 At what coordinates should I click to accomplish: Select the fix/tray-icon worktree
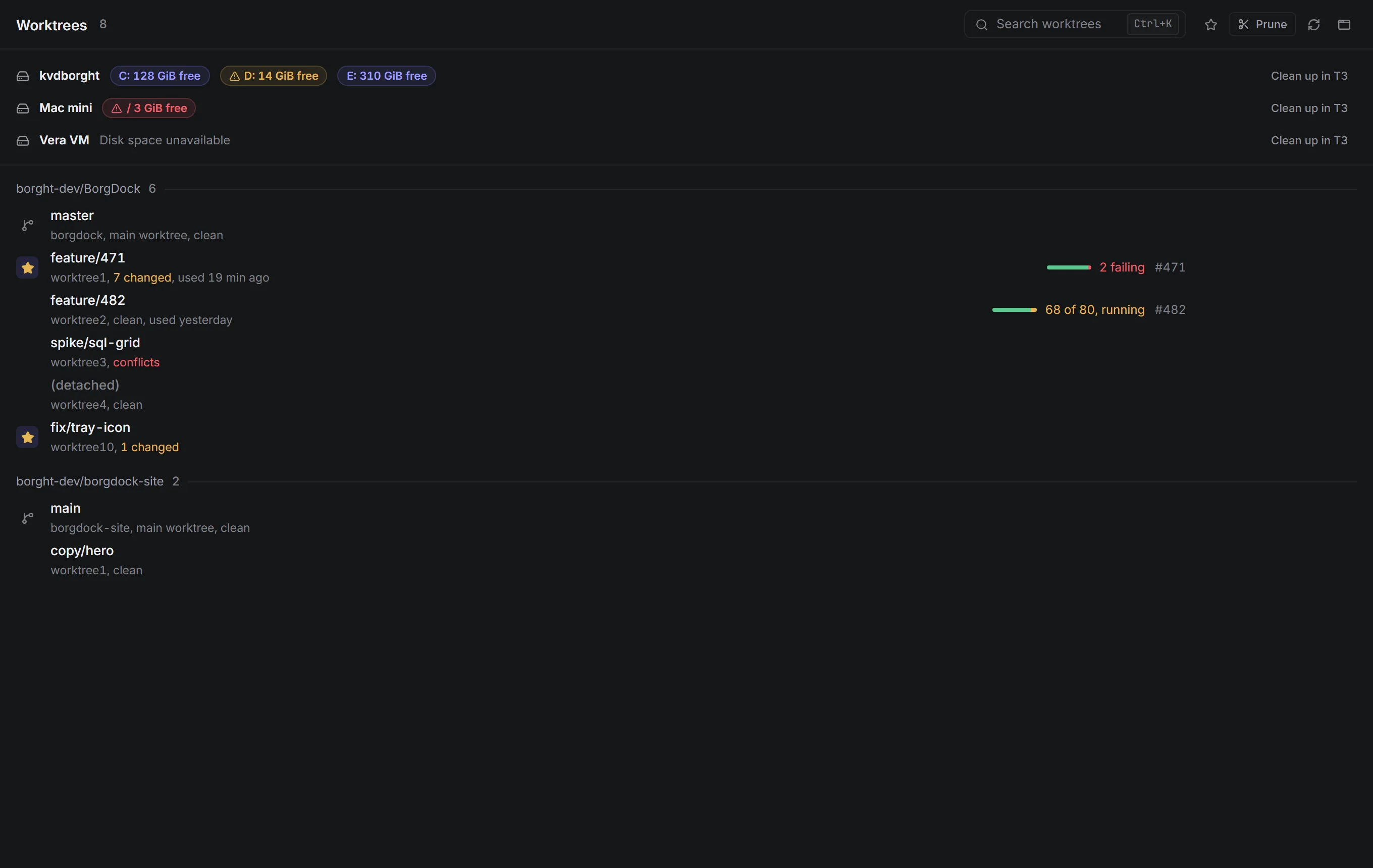coord(686,437)
